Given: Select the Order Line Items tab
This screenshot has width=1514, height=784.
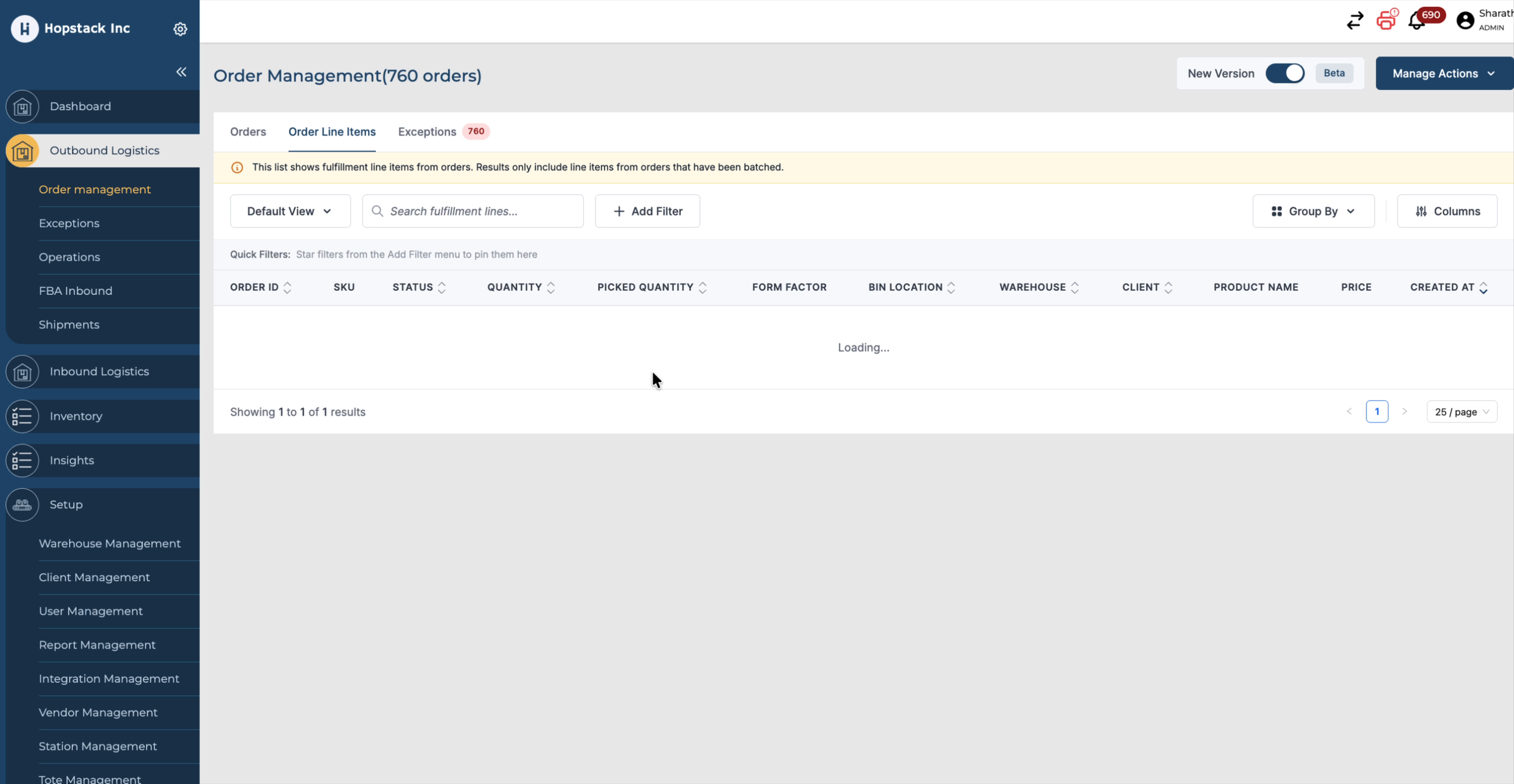Looking at the screenshot, I should [332, 132].
